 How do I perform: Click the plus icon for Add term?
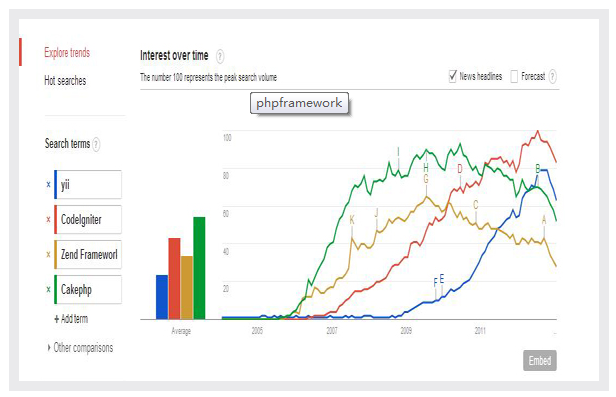point(57,319)
